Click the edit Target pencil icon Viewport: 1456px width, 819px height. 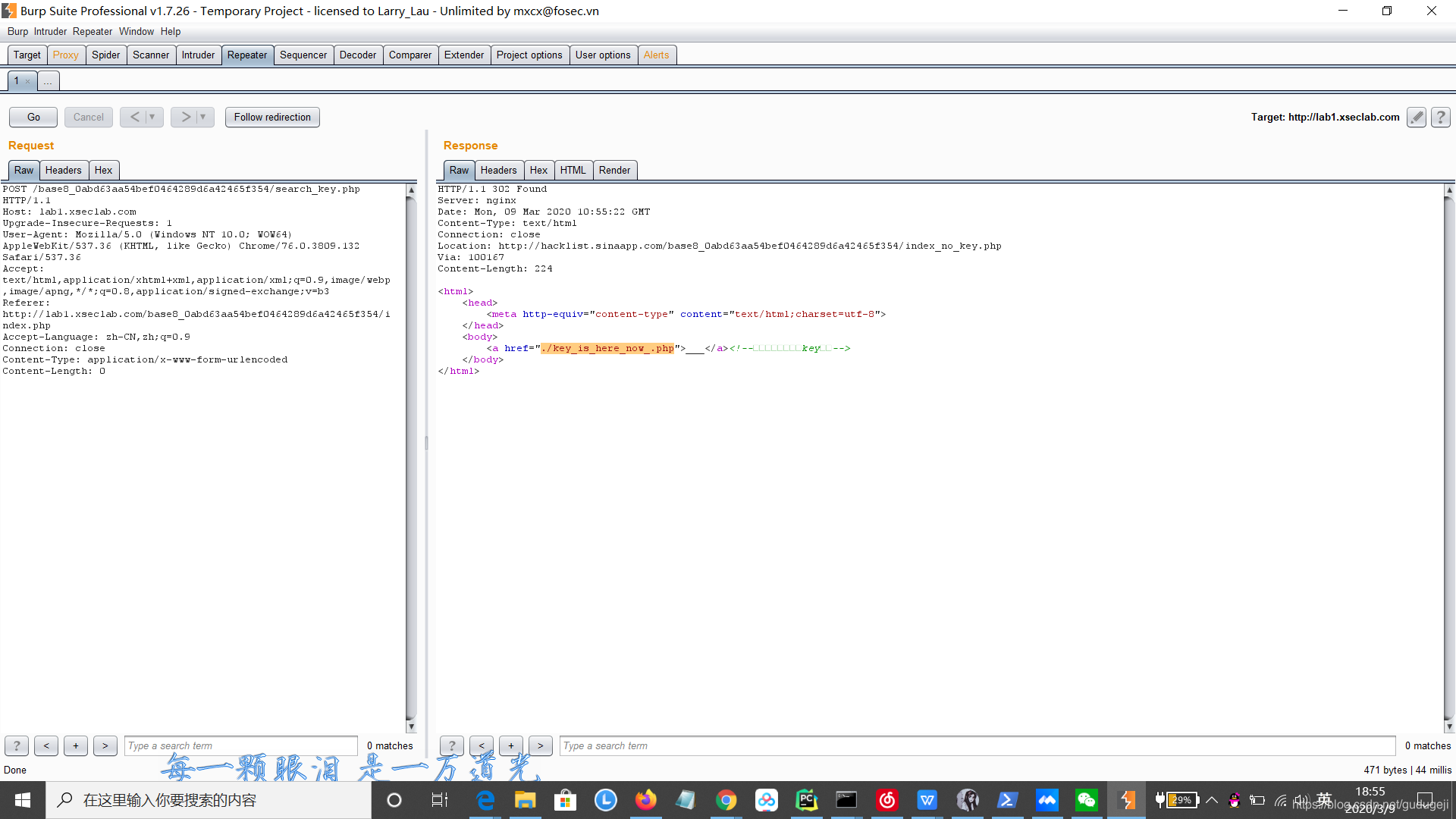coord(1417,116)
